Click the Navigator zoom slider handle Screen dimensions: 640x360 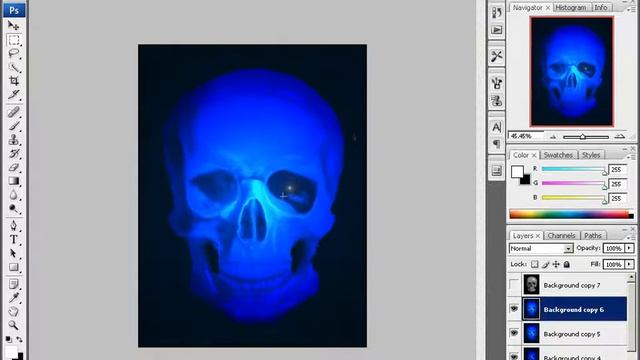click(583, 137)
